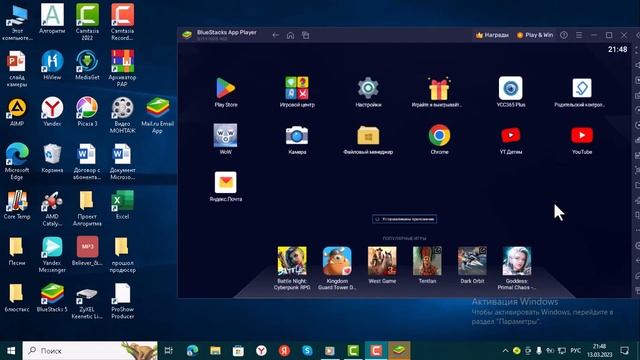Open Skype from the taskbar
Viewport: 640px width, 360px height.
(307, 351)
